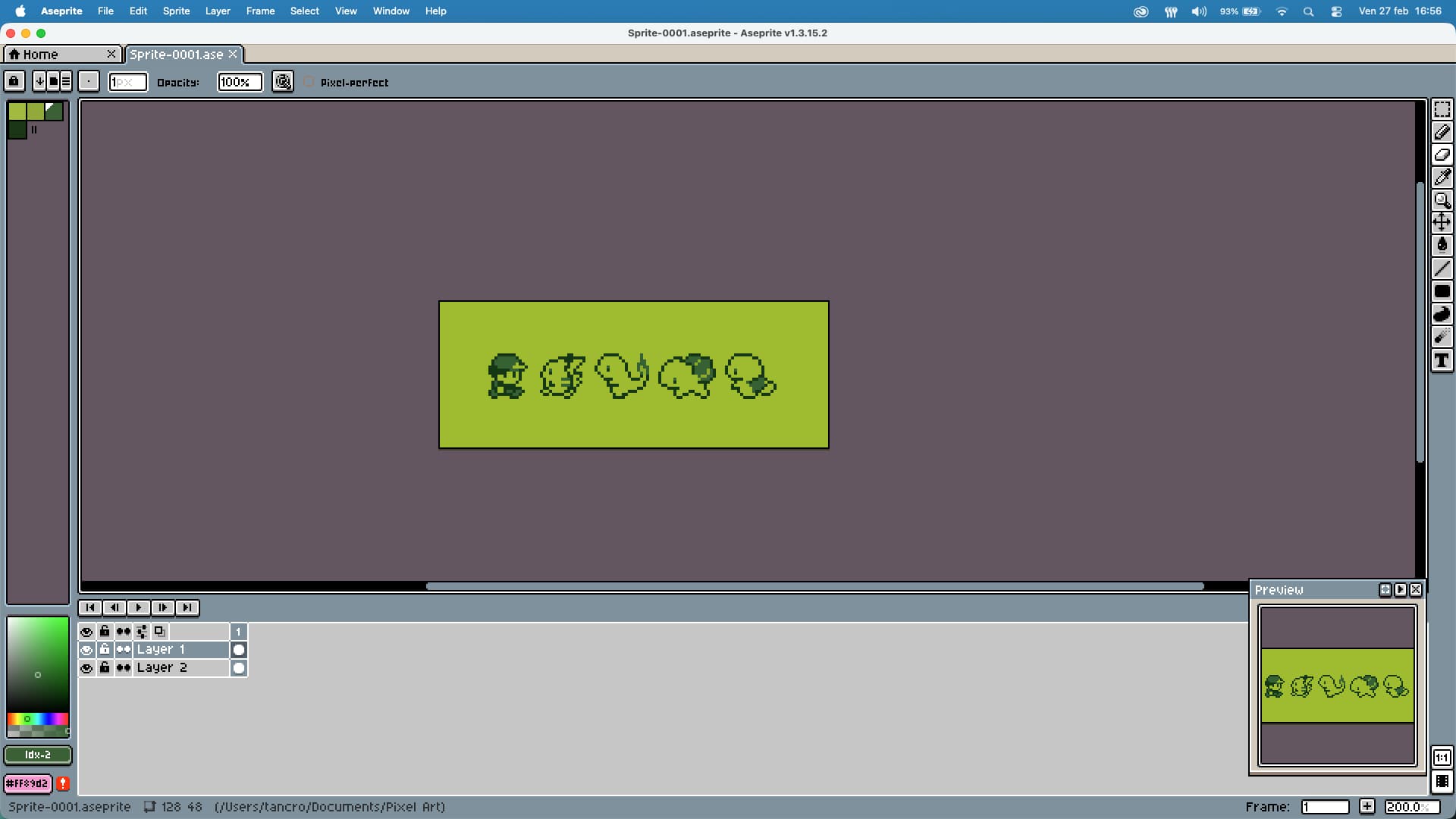Hide Layer 2 with its eye icon

(x=86, y=668)
